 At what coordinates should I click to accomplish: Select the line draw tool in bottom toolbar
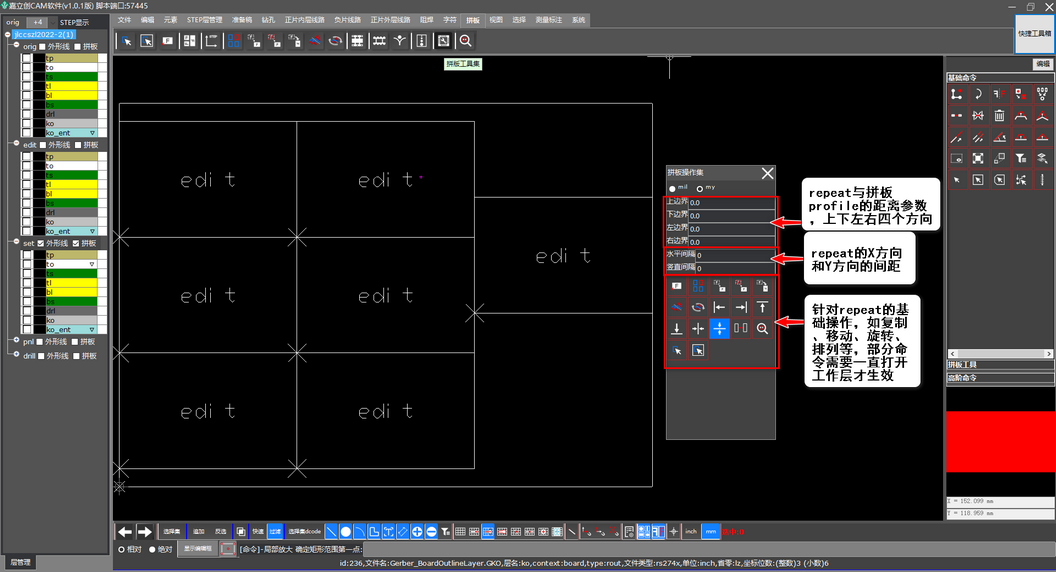331,532
